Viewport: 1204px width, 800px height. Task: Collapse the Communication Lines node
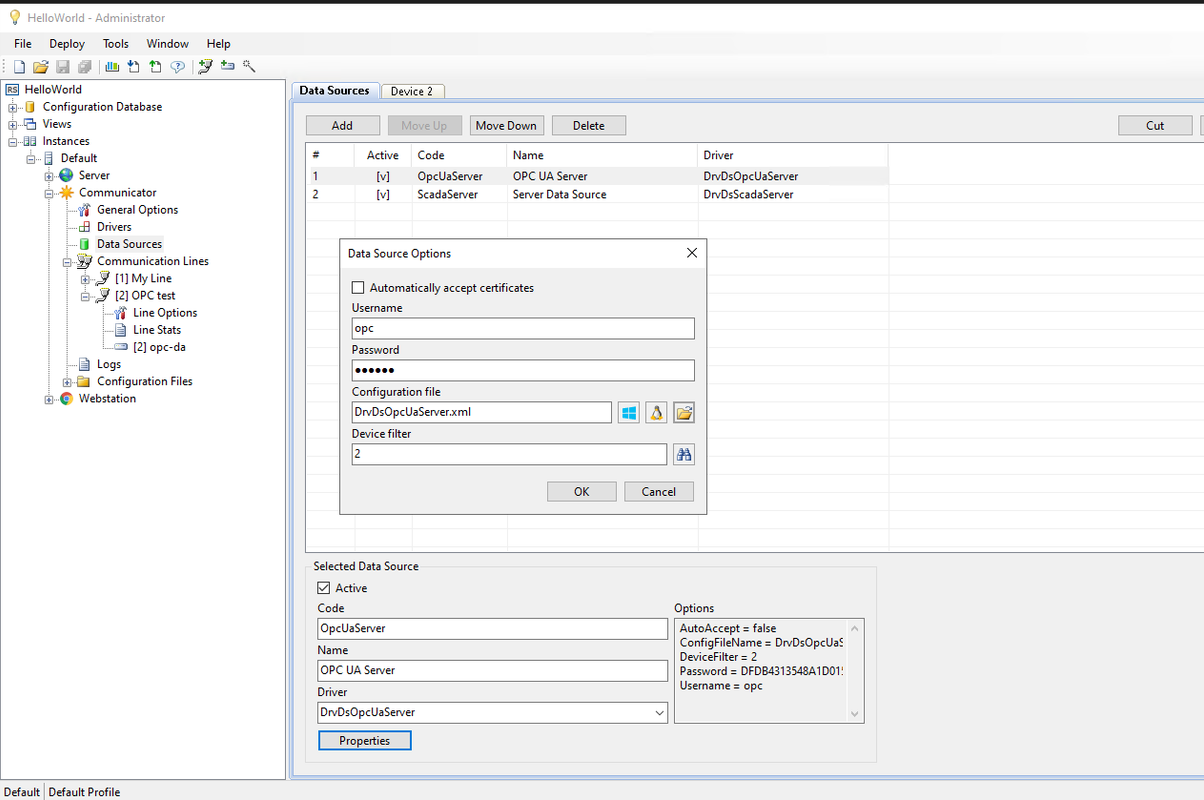(67, 261)
